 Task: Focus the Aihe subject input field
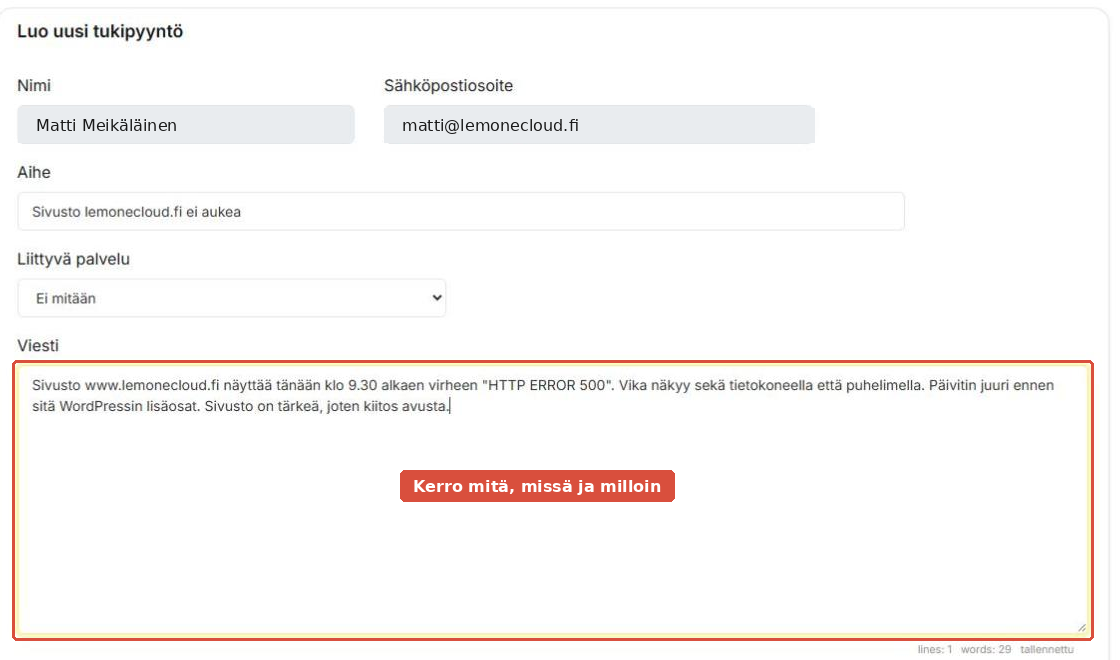coord(461,211)
